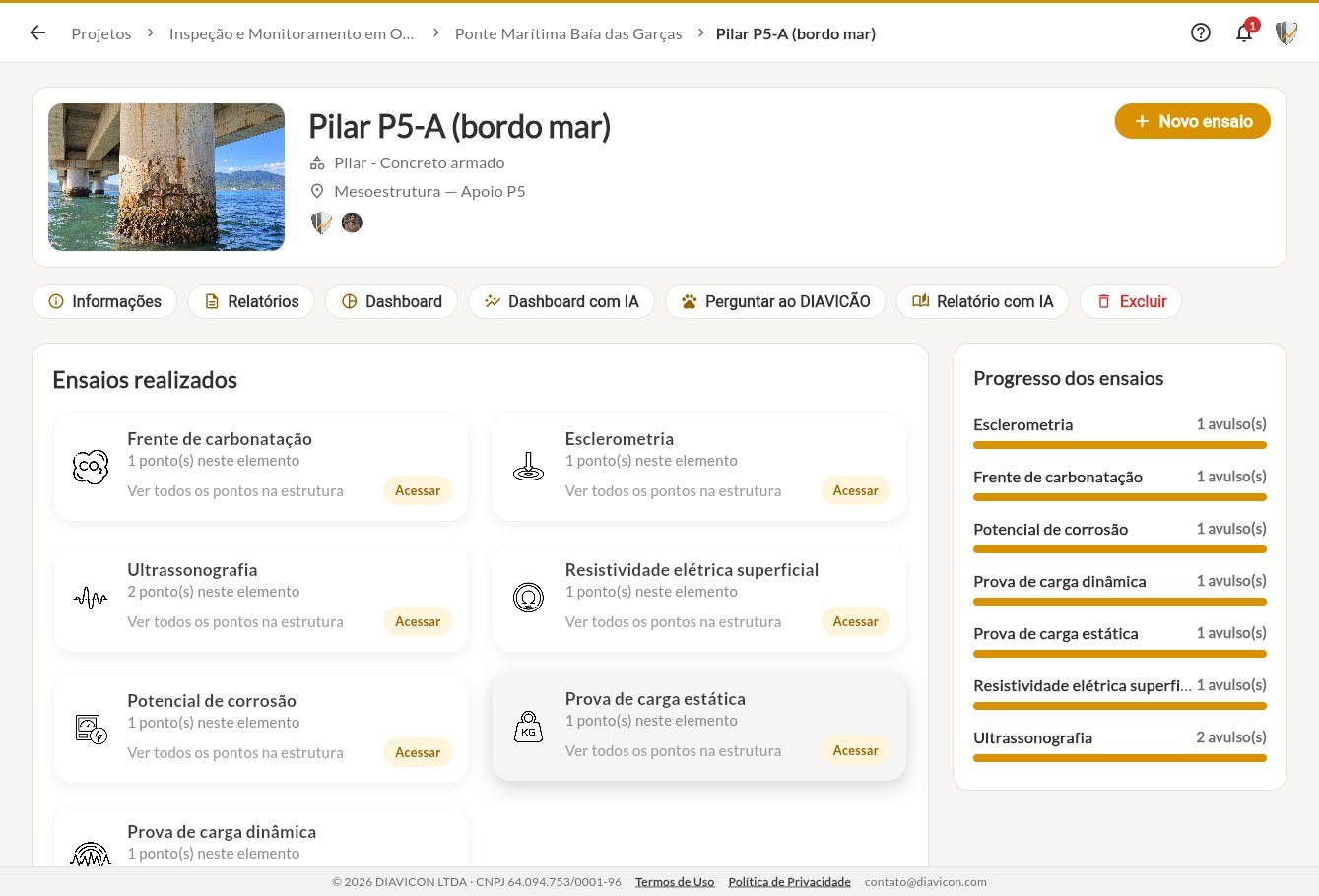Click the round photo avatar under element location
The height and width of the screenshot is (896, 1319).
(352, 223)
